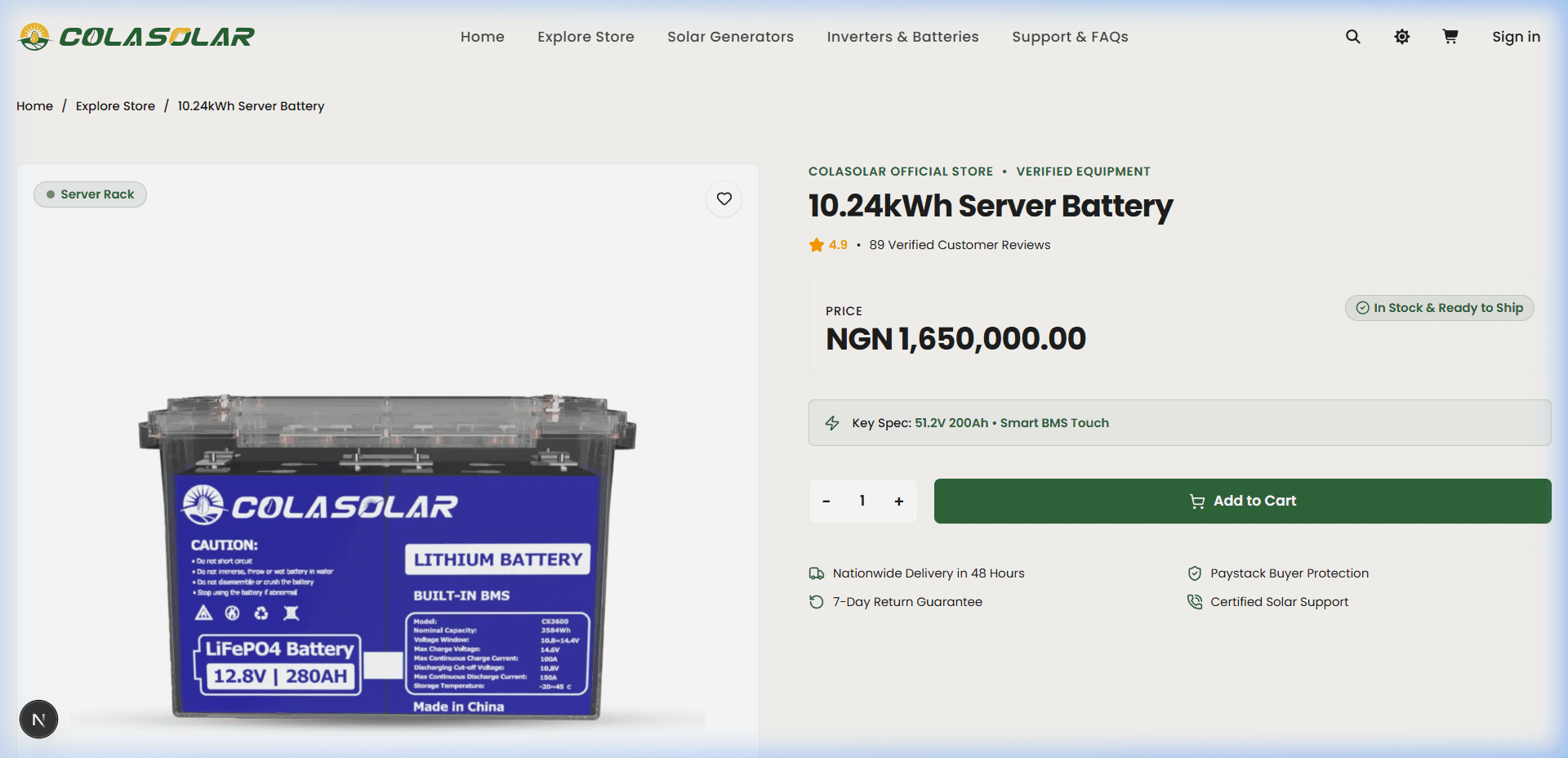Click the Server Rack badge

click(x=90, y=194)
